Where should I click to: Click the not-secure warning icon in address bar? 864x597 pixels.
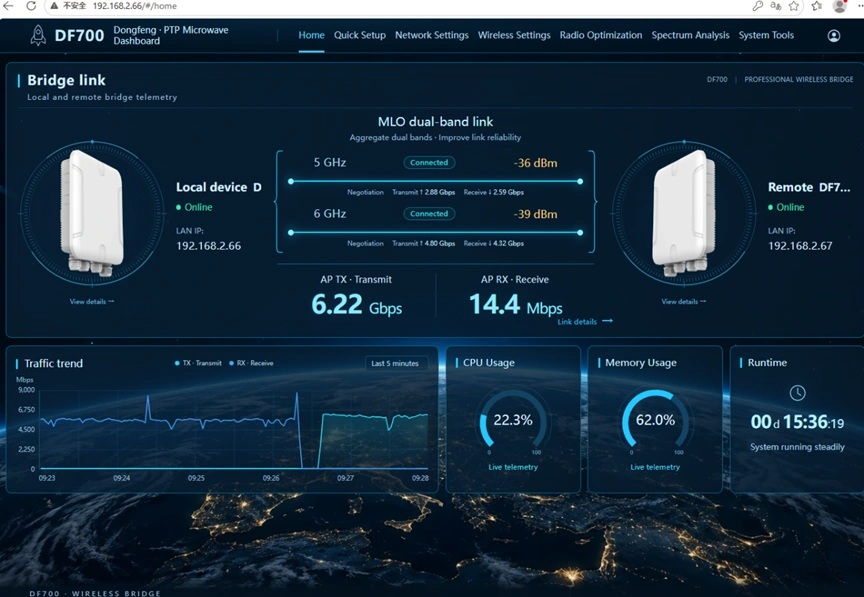54,6
